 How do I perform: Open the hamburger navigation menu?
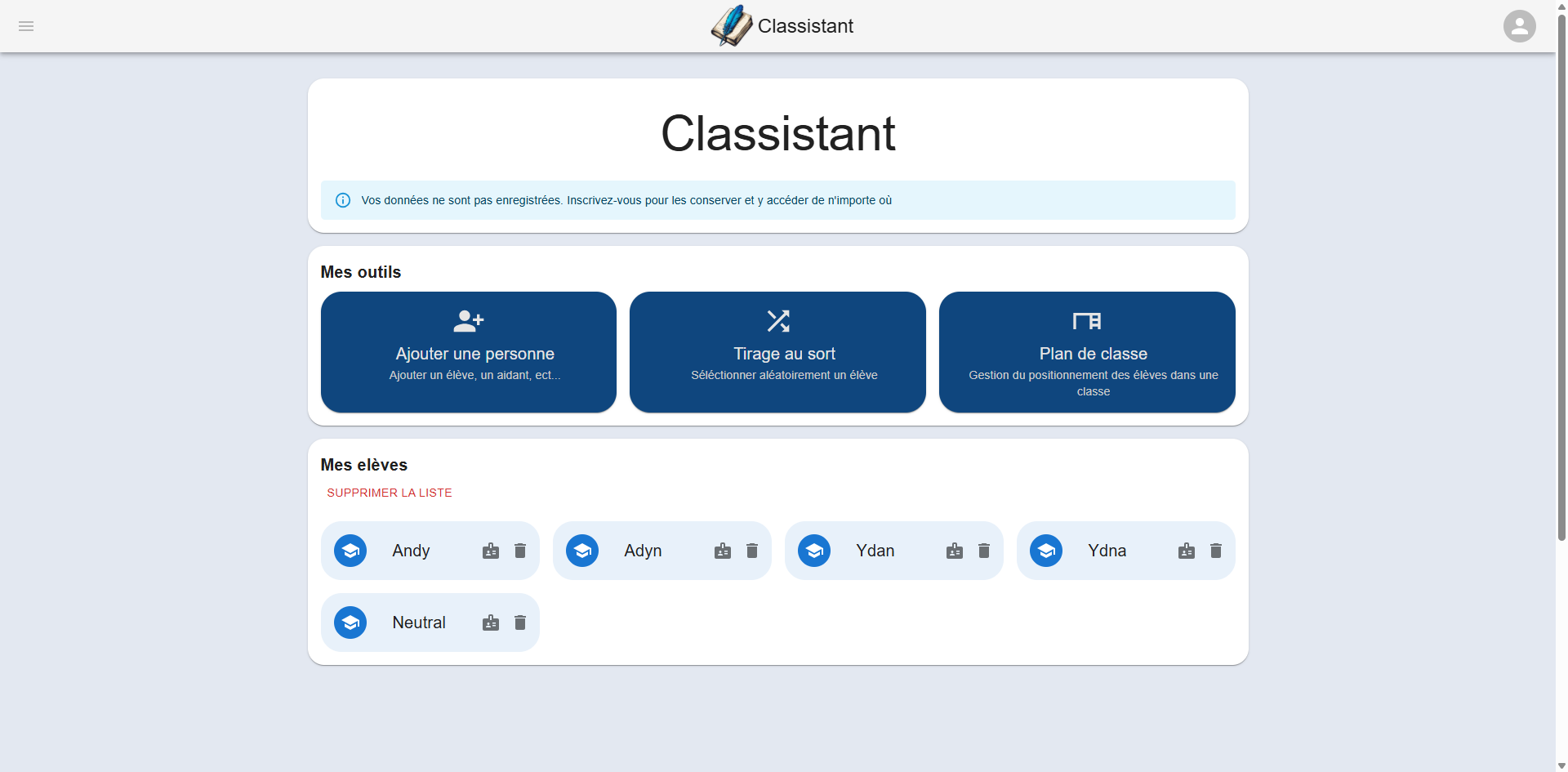click(x=26, y=26)
